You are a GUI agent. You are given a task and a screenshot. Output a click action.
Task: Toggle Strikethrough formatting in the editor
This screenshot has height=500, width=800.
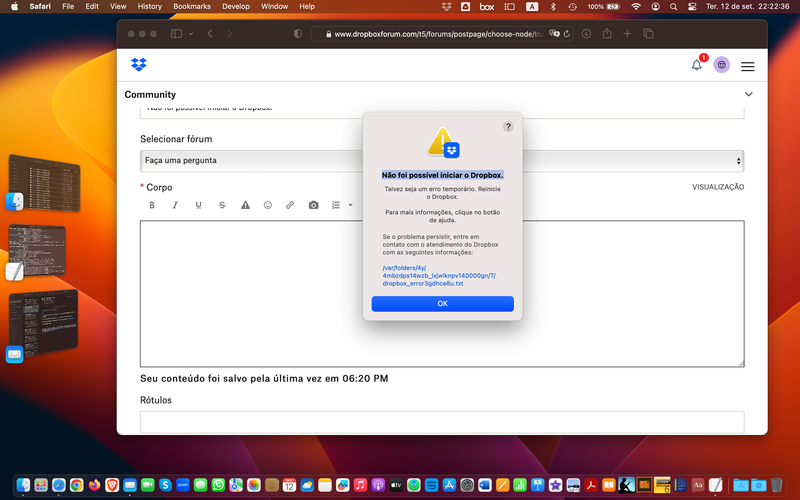click(x=222, y=205)
